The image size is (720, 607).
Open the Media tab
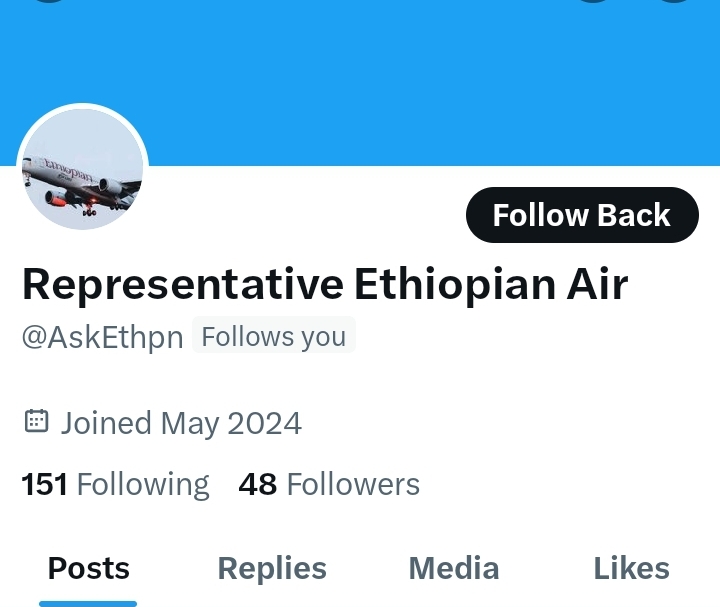tap(453, 568)
